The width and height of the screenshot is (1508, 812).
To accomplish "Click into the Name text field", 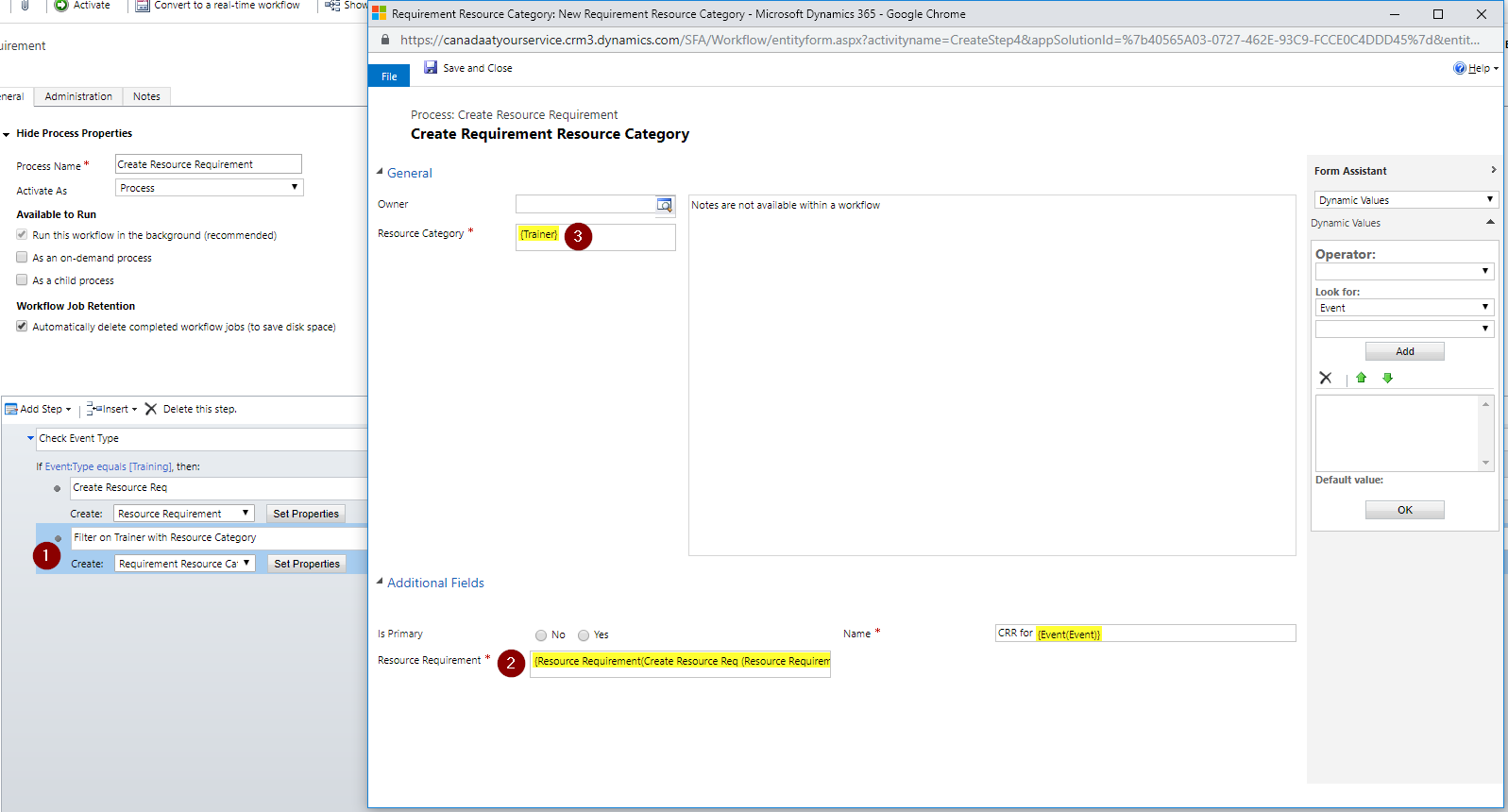I will 1197,634.
